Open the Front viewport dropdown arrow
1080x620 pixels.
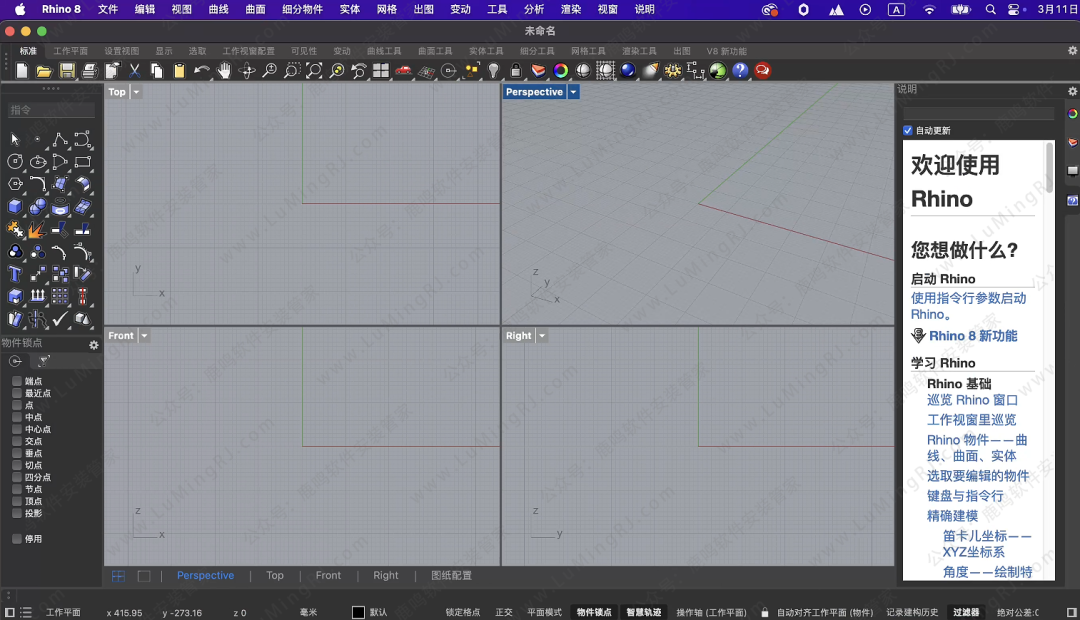tap(144, 336)
